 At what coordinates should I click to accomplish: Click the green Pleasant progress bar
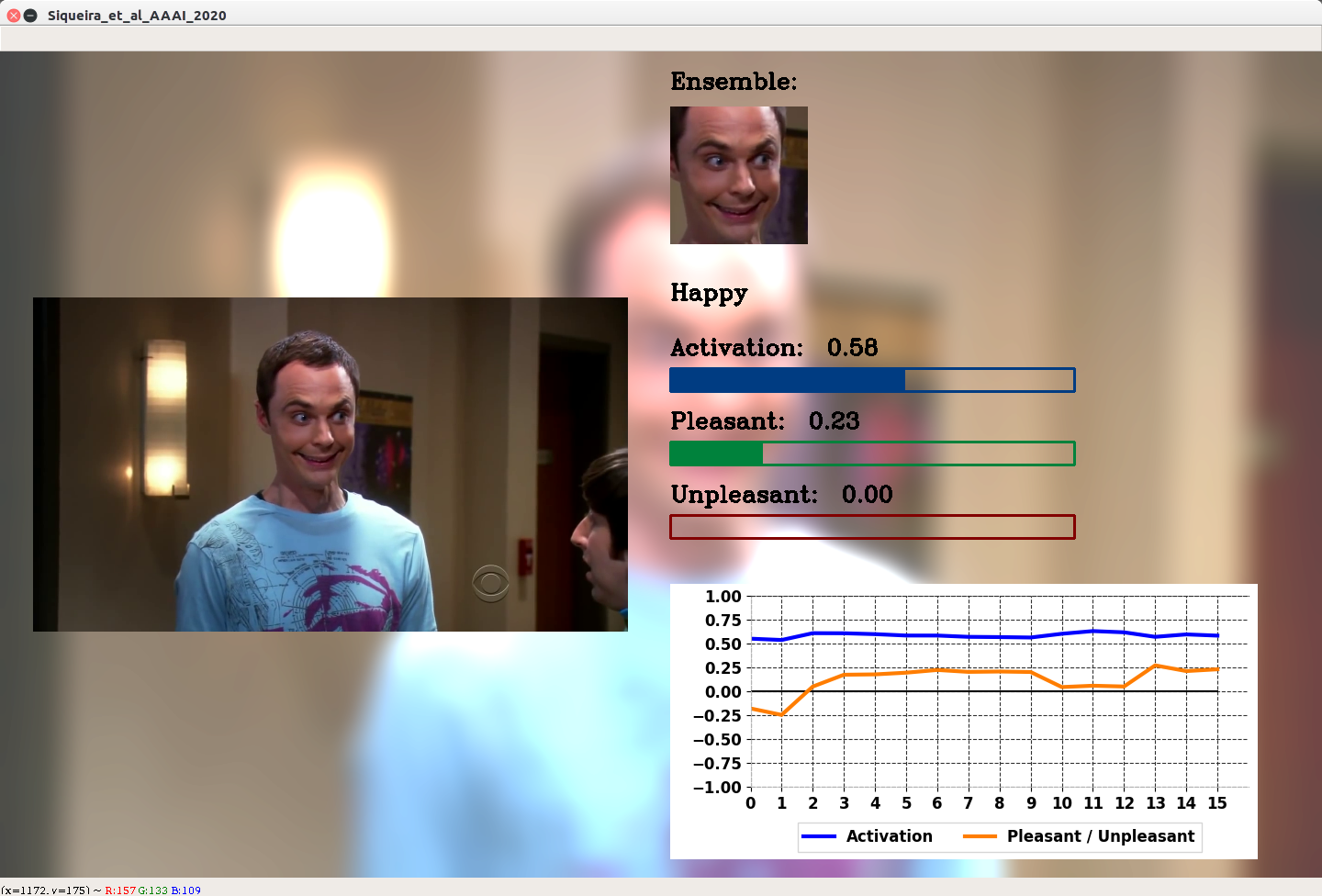(872, 454)
